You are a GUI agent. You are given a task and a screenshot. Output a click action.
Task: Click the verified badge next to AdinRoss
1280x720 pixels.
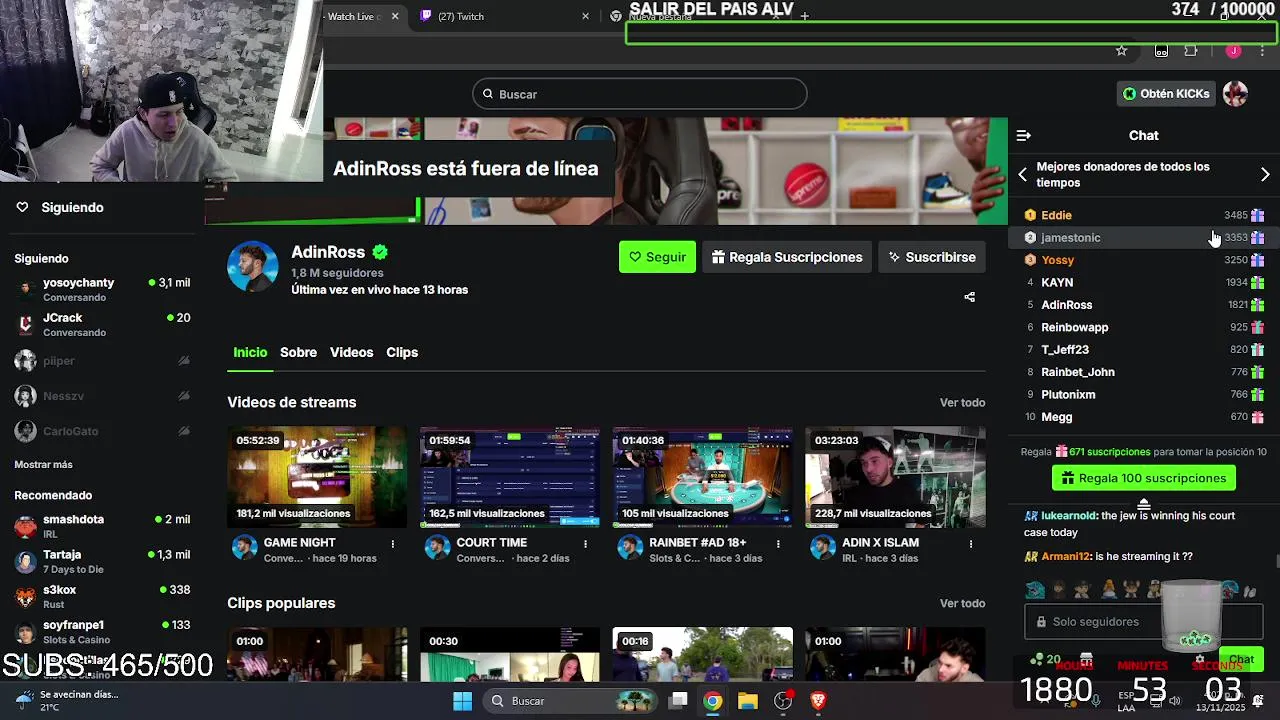tap(380, 252)
